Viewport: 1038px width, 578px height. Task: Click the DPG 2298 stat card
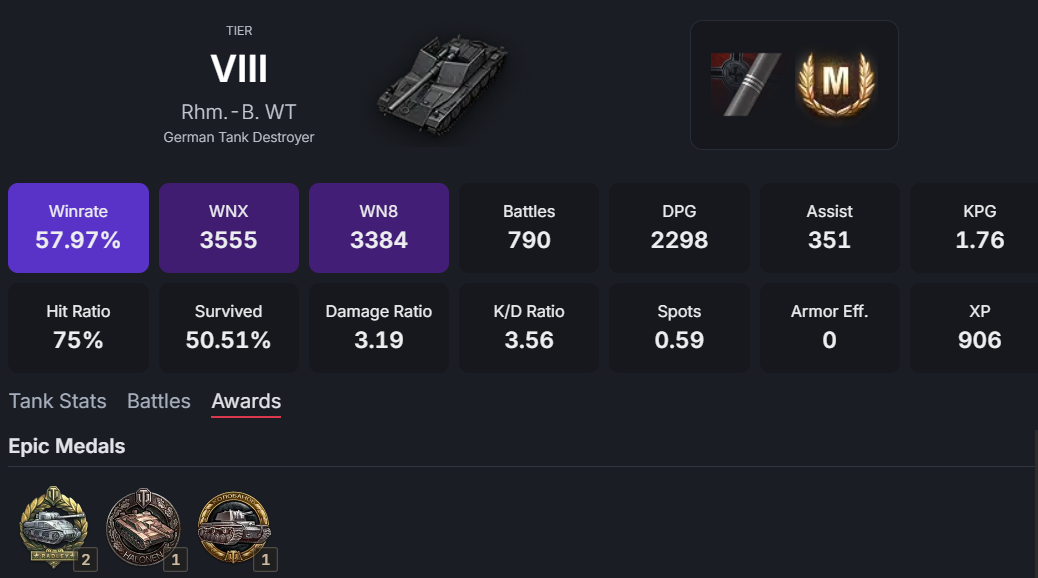click(x=679, y=228)
